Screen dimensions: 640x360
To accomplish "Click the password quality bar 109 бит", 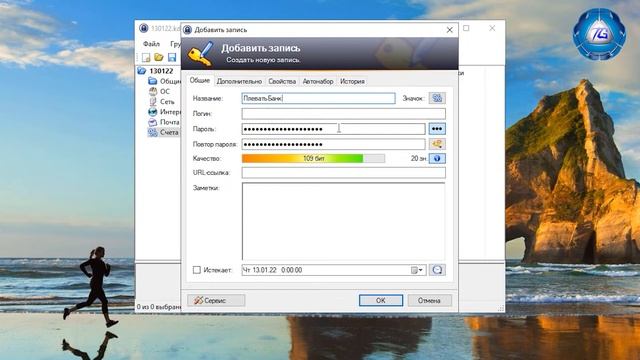I will coord(313,158).
